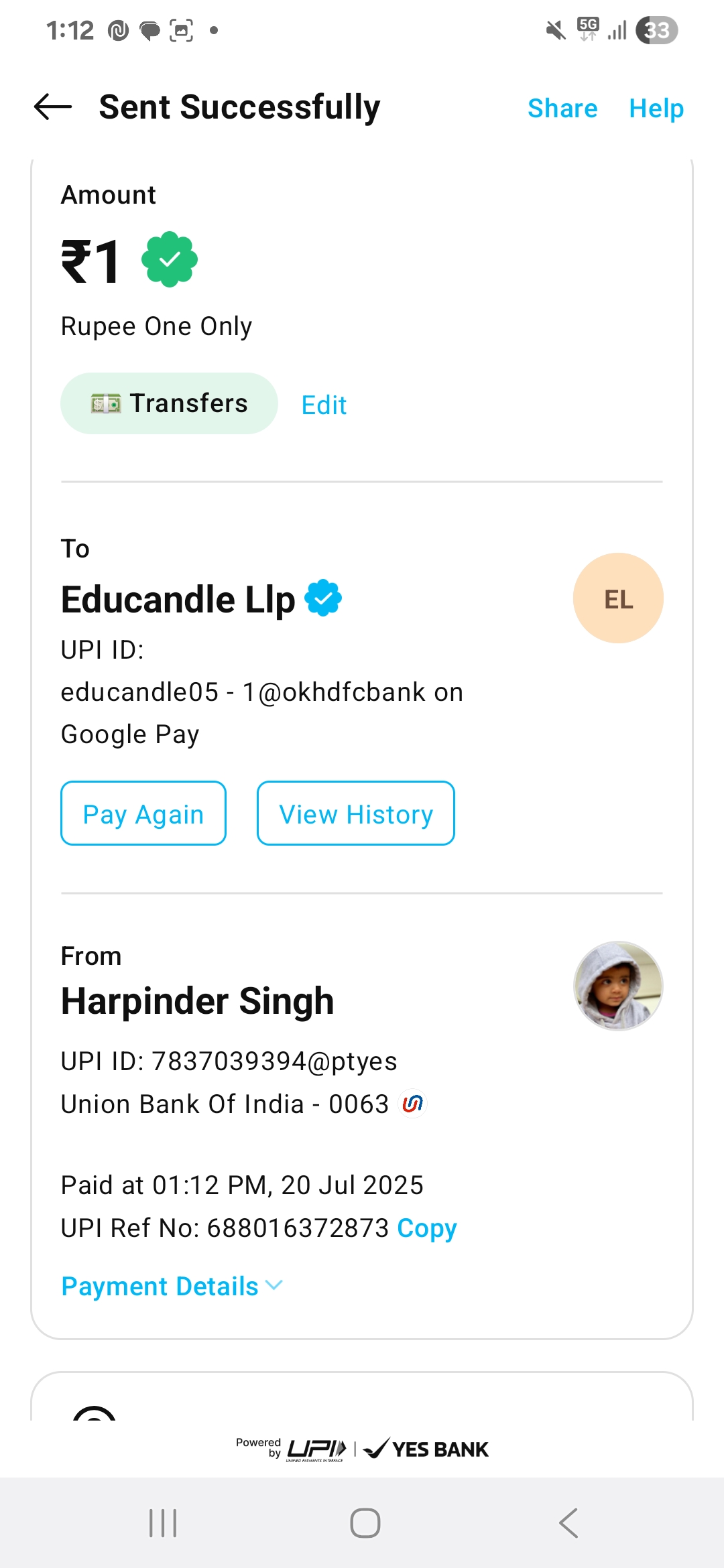
Task: Tap the Yes Bank logo in footer
Action: point(426,1449)
